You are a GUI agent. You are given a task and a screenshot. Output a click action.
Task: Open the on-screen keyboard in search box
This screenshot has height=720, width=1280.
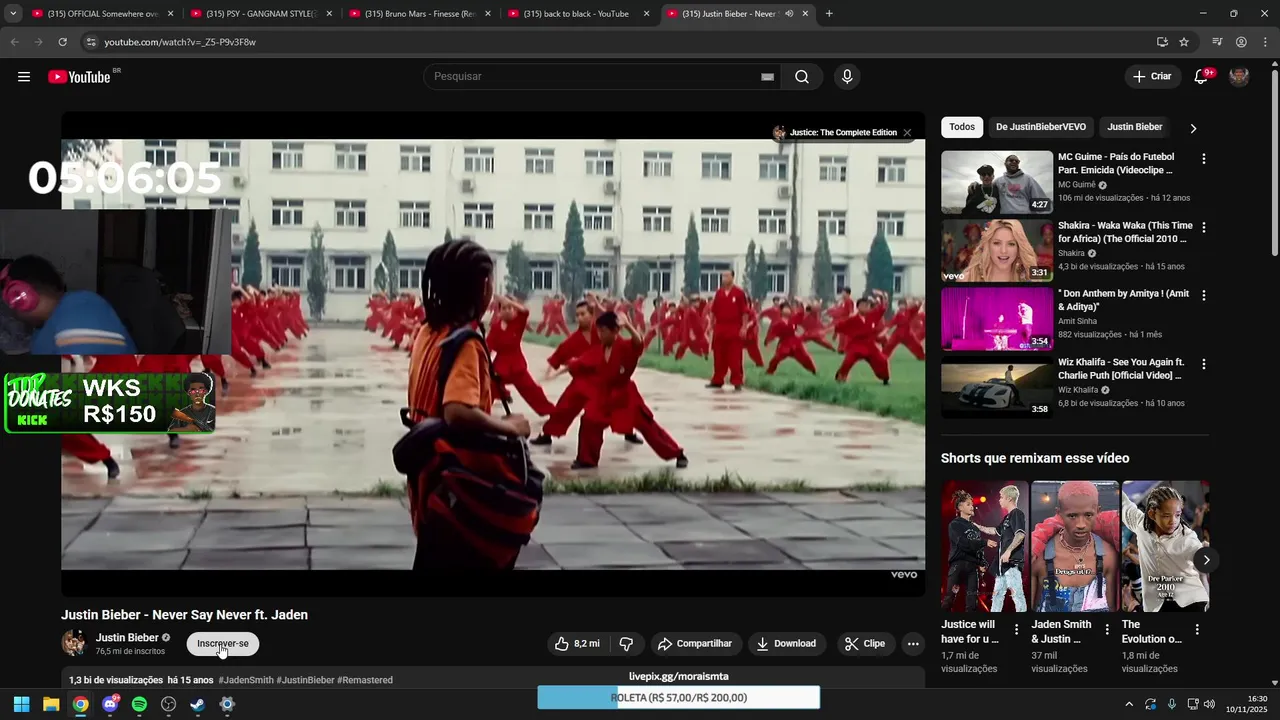767,77
